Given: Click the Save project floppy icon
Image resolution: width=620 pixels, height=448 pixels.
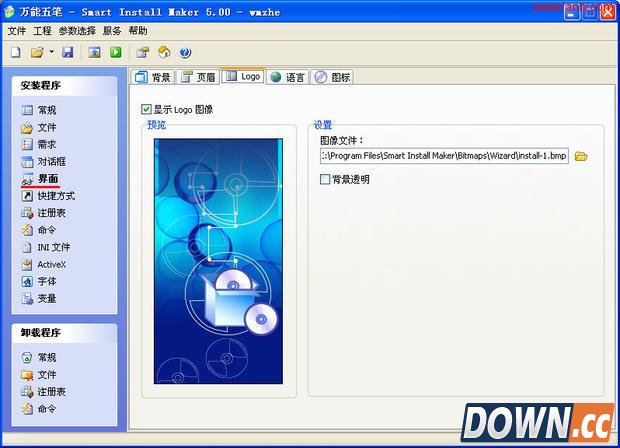Looking at the screenshot, I should coord(68,52).
